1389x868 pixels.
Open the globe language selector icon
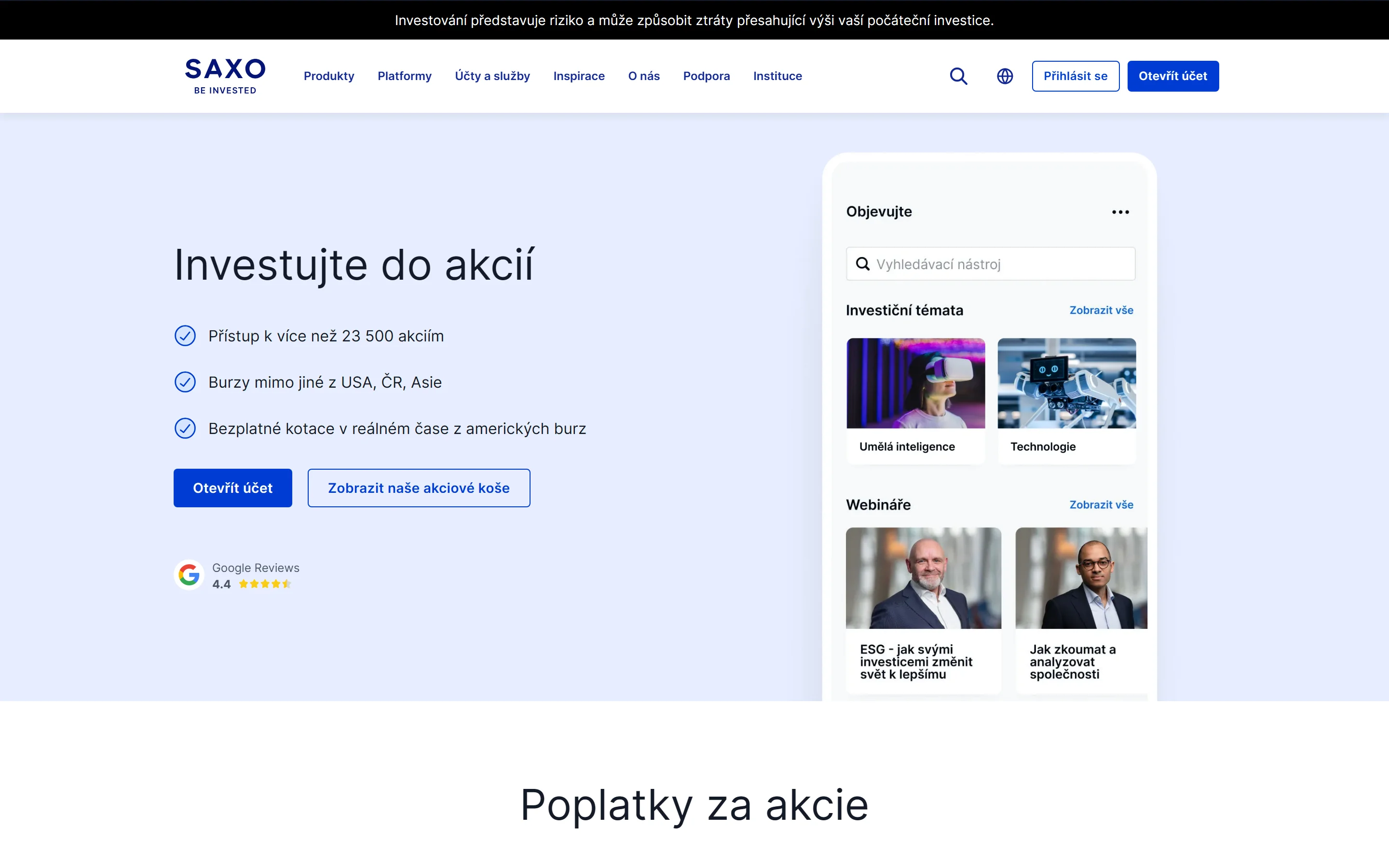click(1005, 76)
